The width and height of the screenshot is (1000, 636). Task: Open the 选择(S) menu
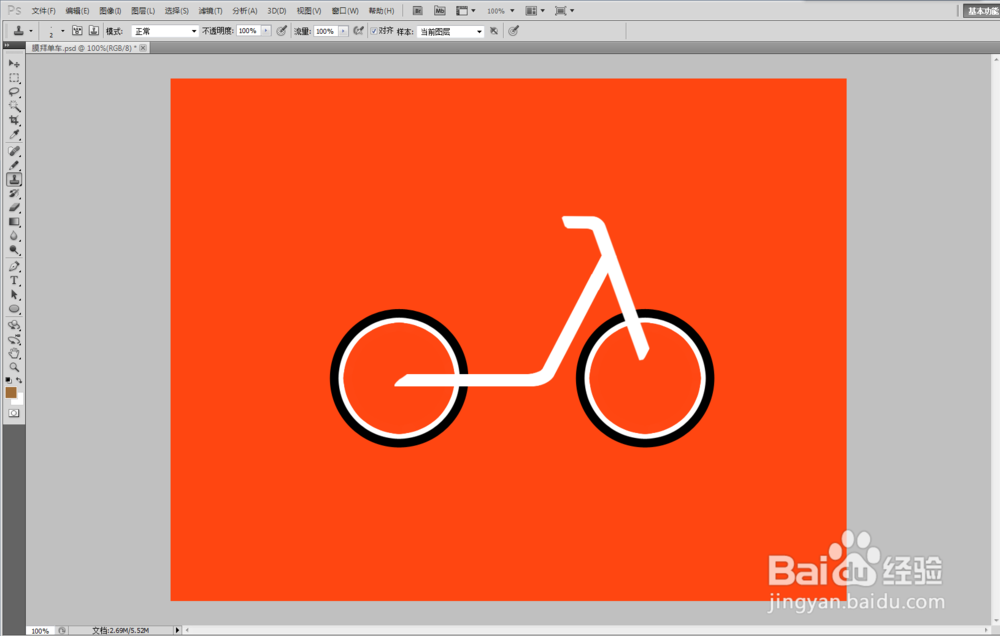177,11
